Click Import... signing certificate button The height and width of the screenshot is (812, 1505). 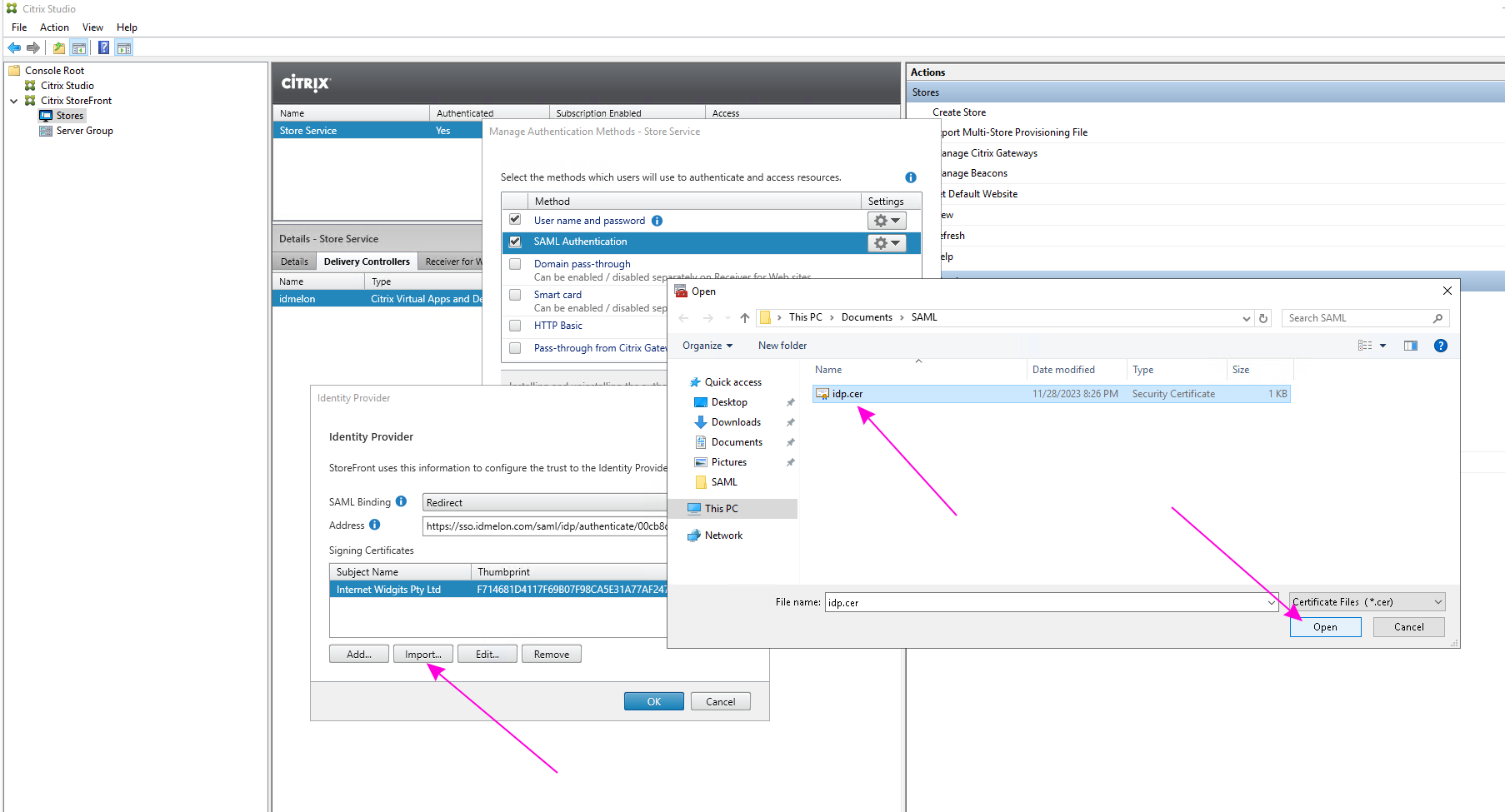[x=423, y=655]
